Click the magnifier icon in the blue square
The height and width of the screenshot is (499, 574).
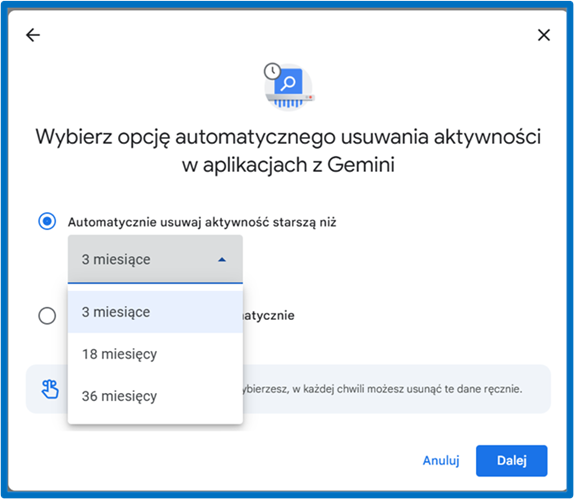click(288, 82)
